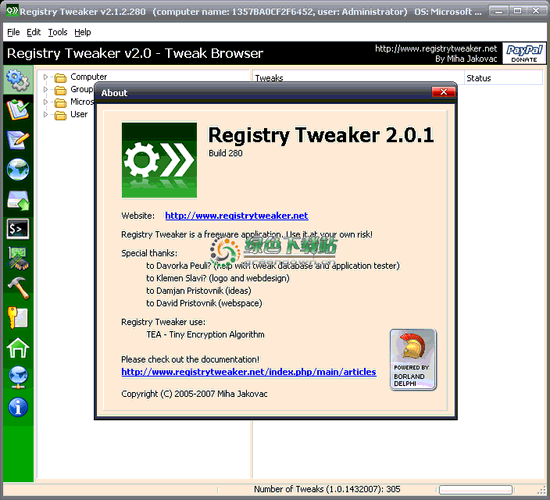Screen dimensions: 550x500
Task: Expand the User tree node
Action: point(45,114)
